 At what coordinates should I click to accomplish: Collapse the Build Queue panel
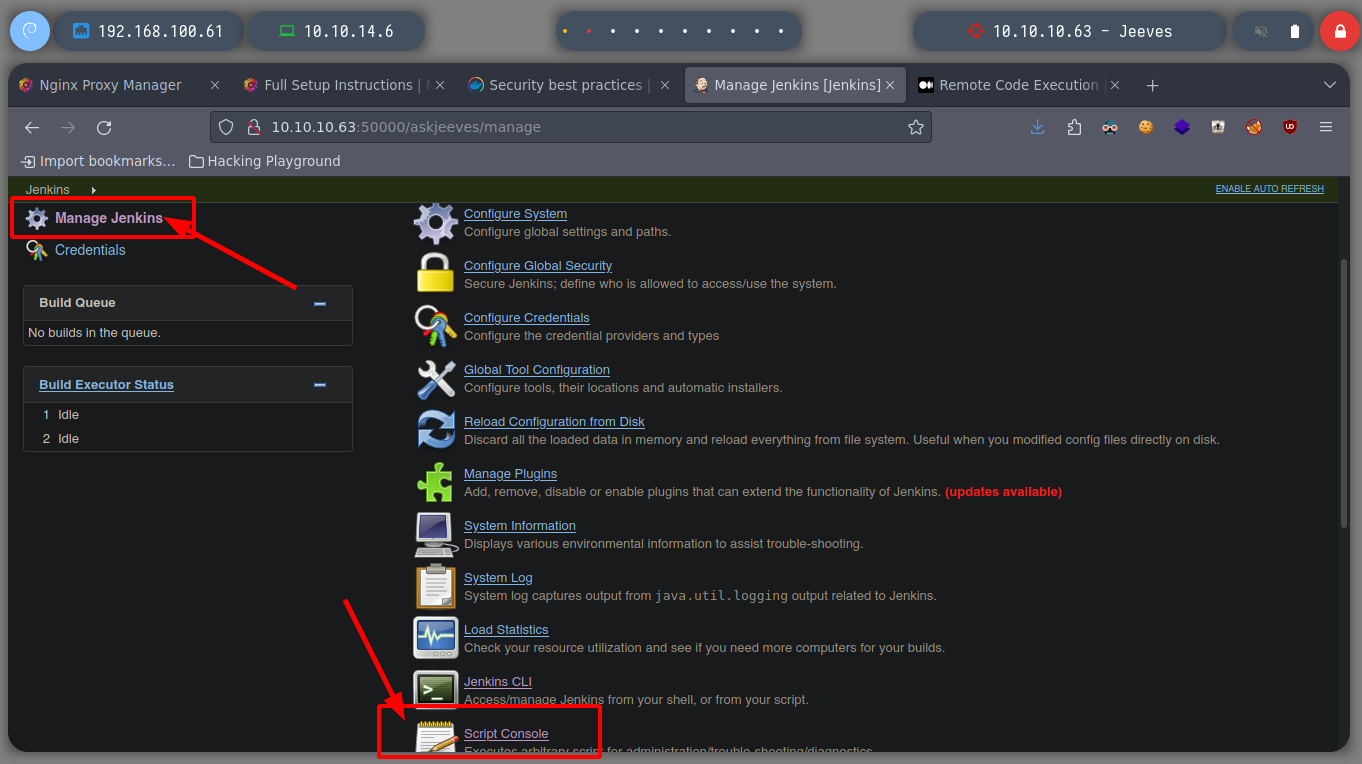320,303
